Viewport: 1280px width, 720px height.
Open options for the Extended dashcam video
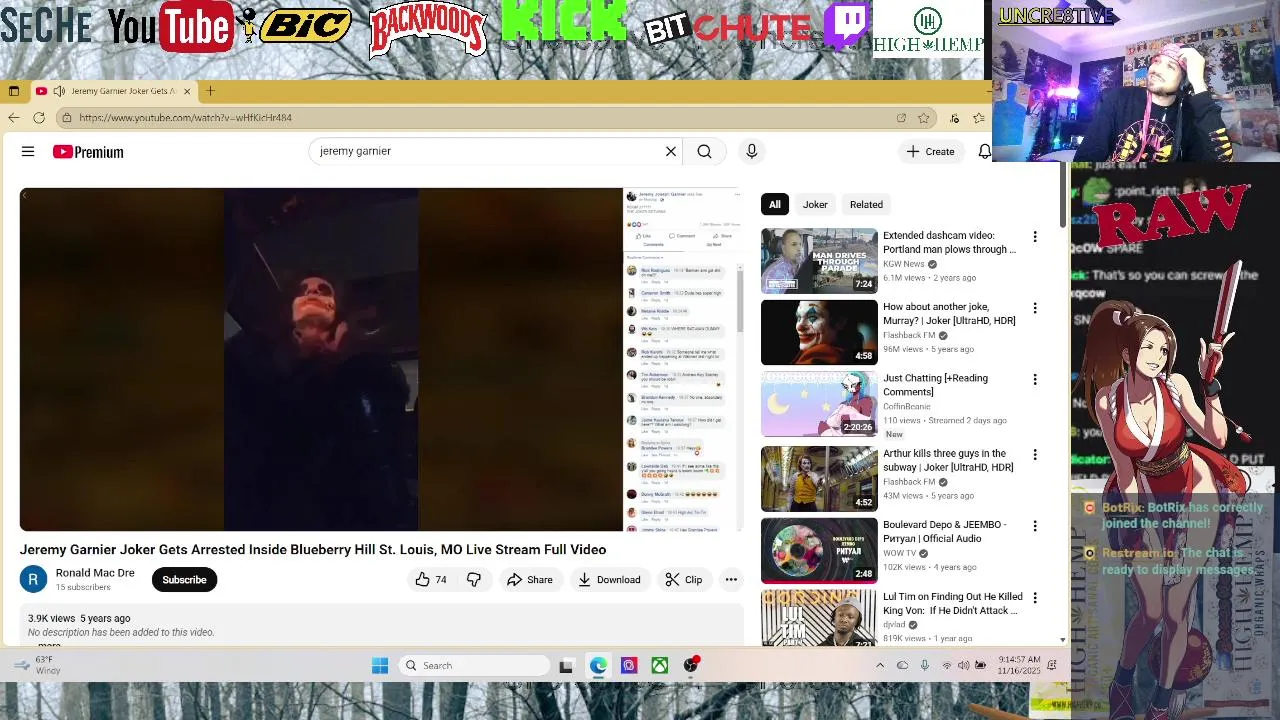1035,237
